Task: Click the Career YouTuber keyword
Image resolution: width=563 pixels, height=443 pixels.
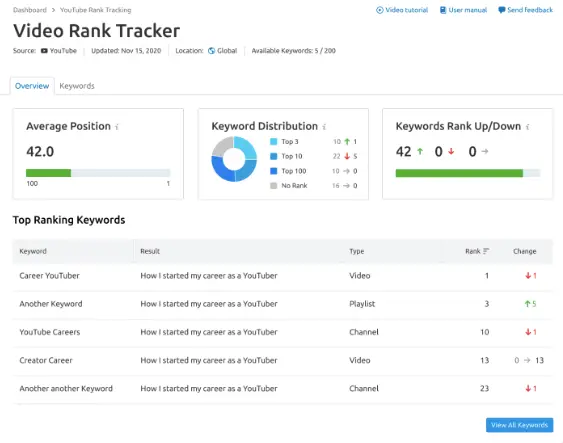Action: click(x=50, y=276)
